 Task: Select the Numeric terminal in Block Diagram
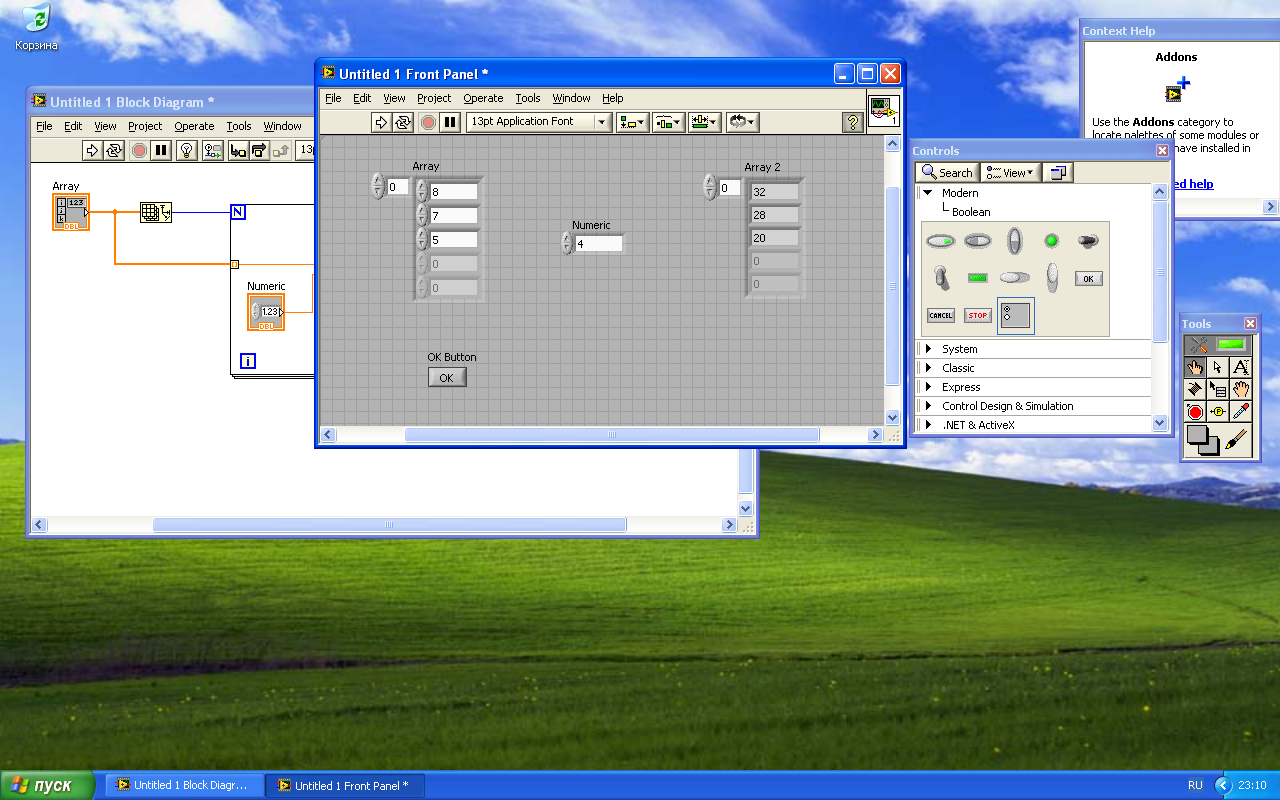pos(266,312)
